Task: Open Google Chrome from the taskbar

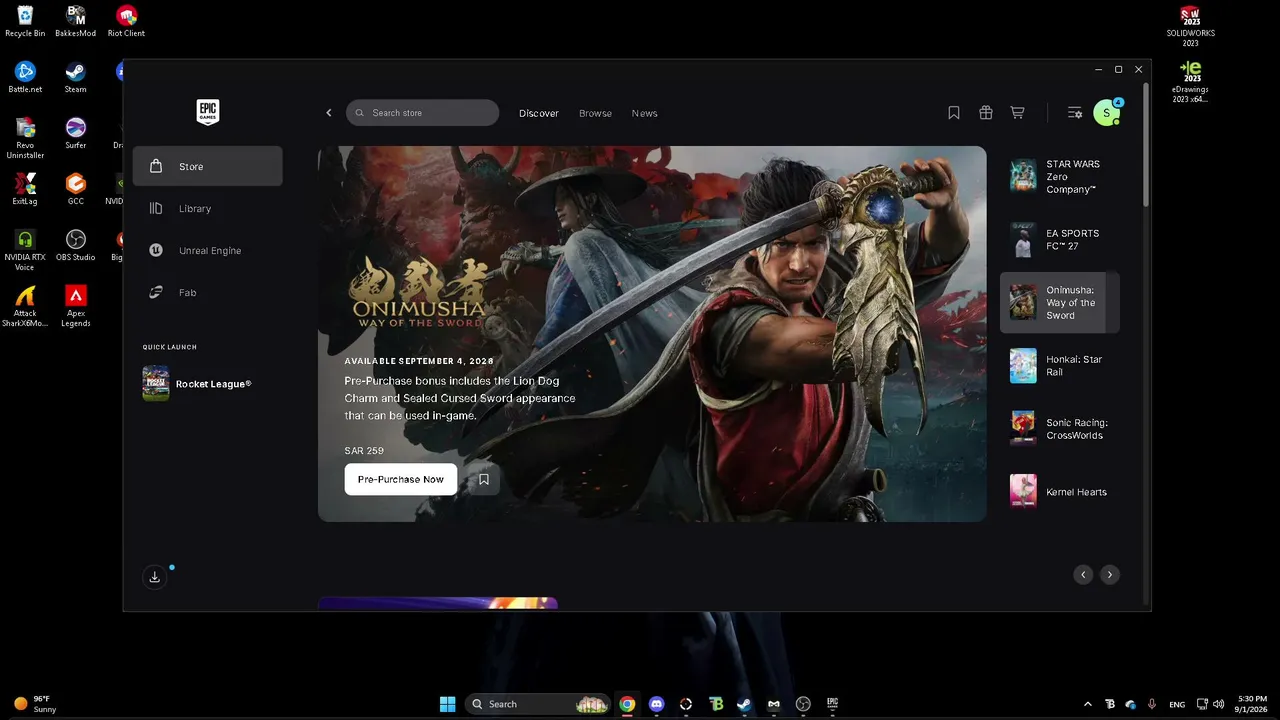Action: pos(627,704)
